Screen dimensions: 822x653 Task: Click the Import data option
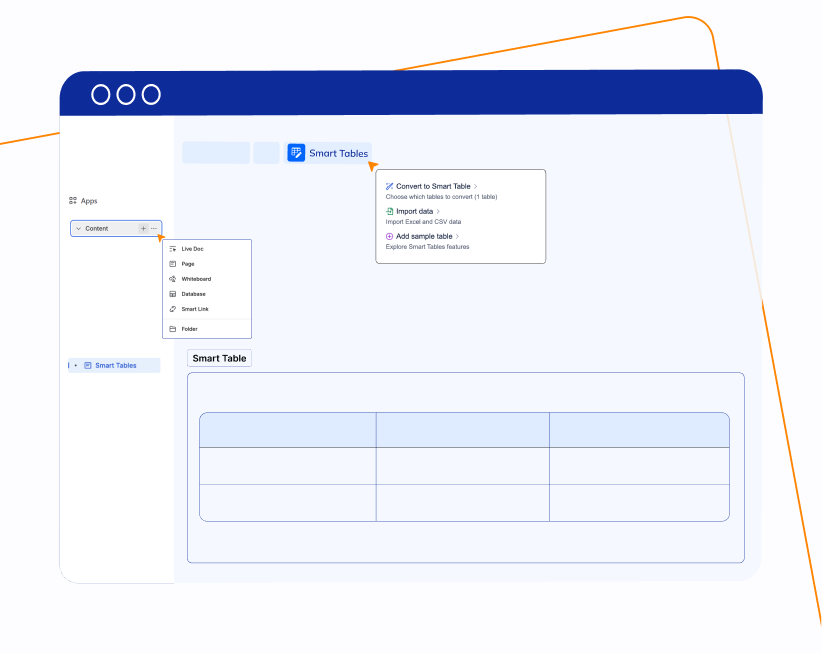click(414, 212)
